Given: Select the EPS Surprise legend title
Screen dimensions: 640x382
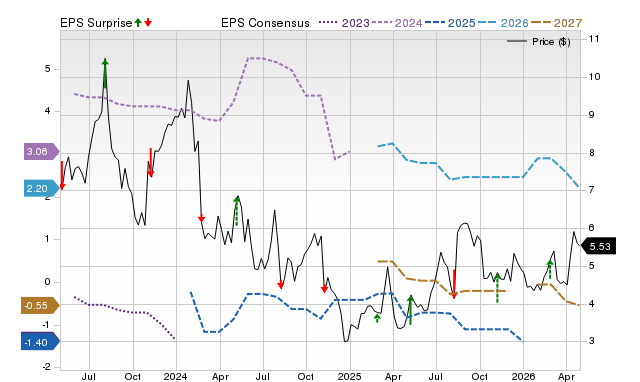Looking at the screenshot, I should click(x=96, y=23).
